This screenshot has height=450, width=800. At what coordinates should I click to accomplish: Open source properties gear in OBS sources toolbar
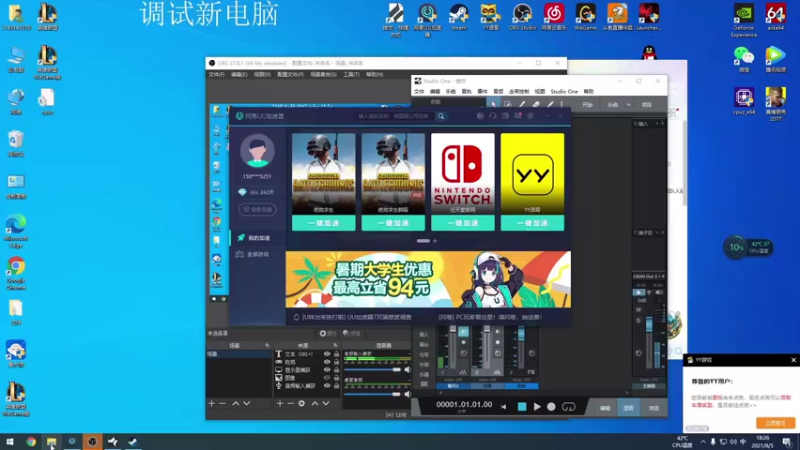(302, 403)
